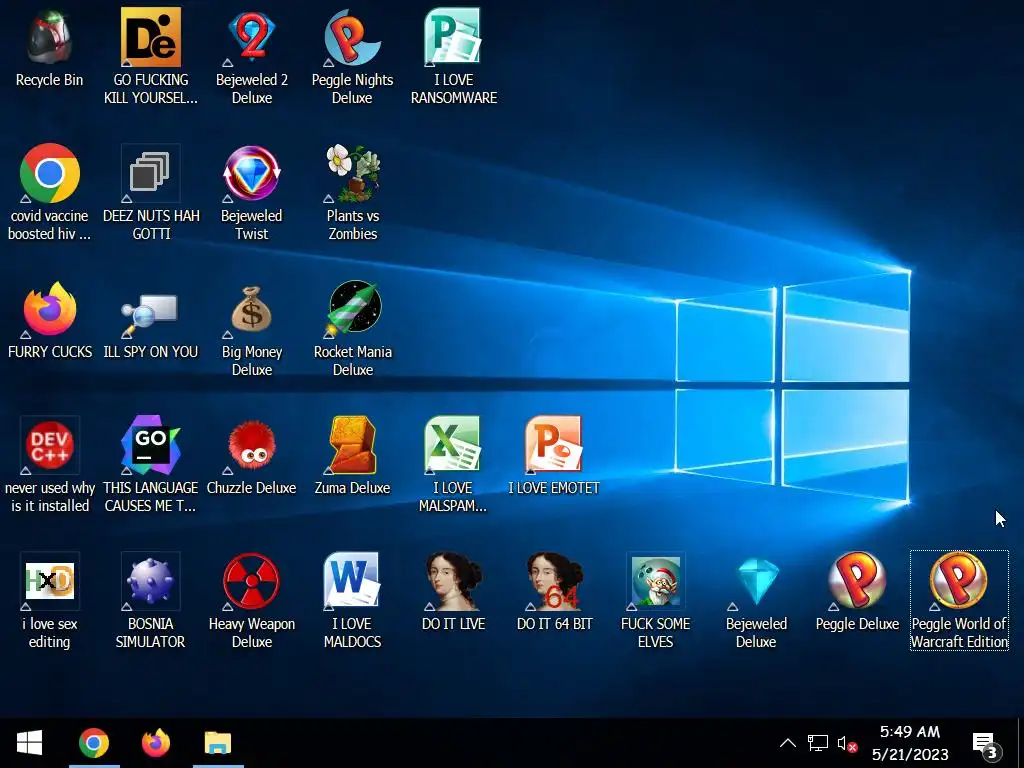The image size is (1024, 768).
Task: Select the Santa elf game shortcut icon
Action: tap(656, 581)
